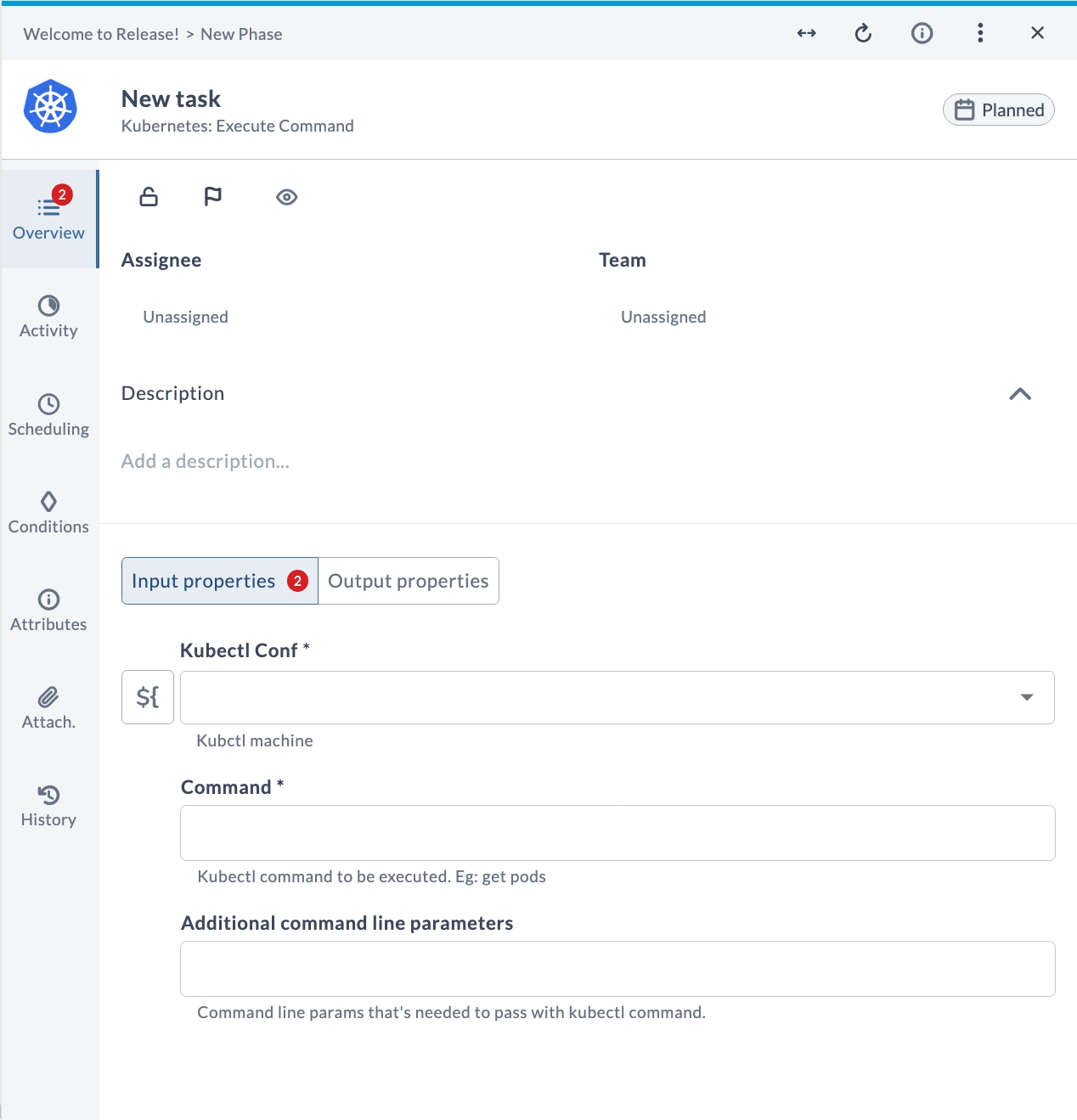The image size is (1077, 1120).
Task: Open the Activity sidebar tab
Action: coord(48,318)
